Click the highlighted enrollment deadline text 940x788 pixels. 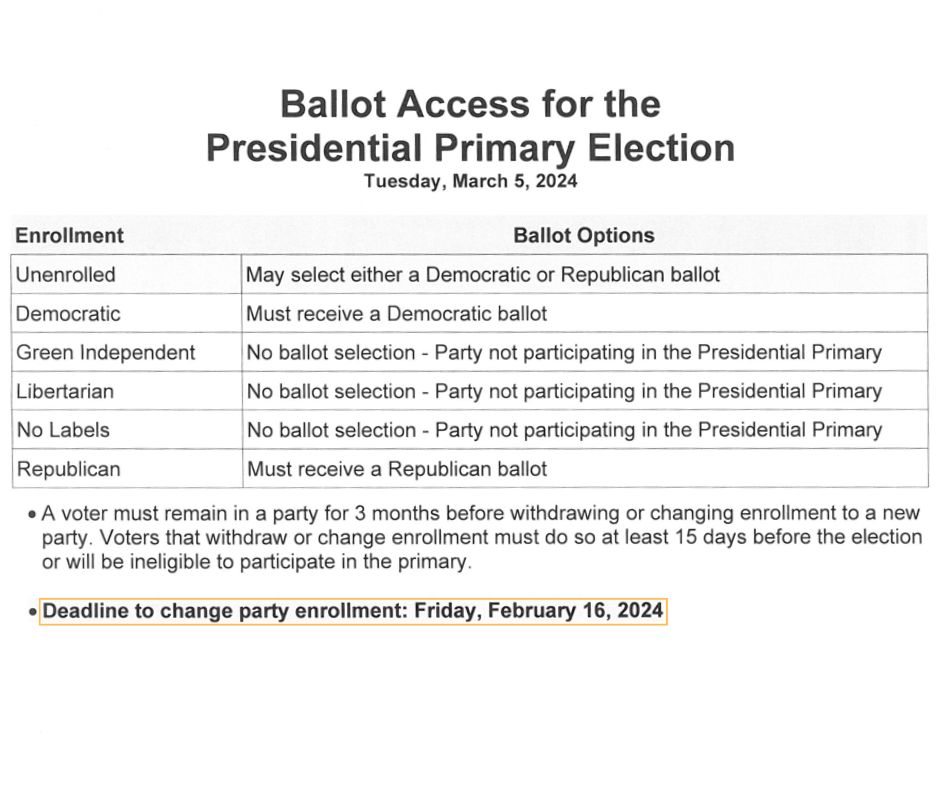tap(353, 611)
